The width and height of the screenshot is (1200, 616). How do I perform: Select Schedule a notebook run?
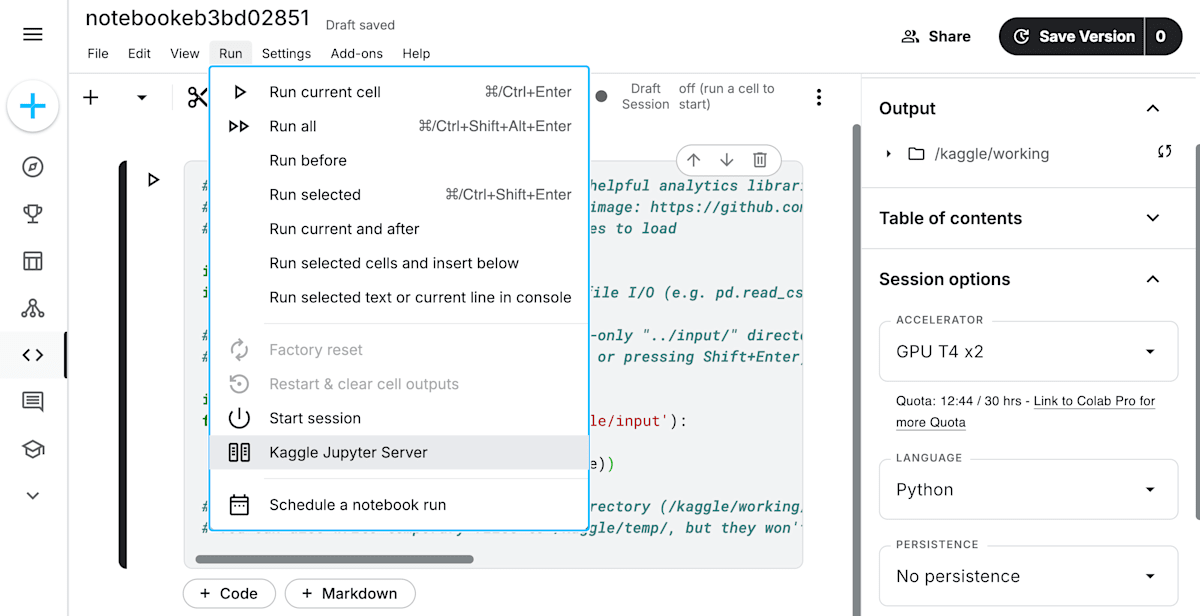click(399, 505)
